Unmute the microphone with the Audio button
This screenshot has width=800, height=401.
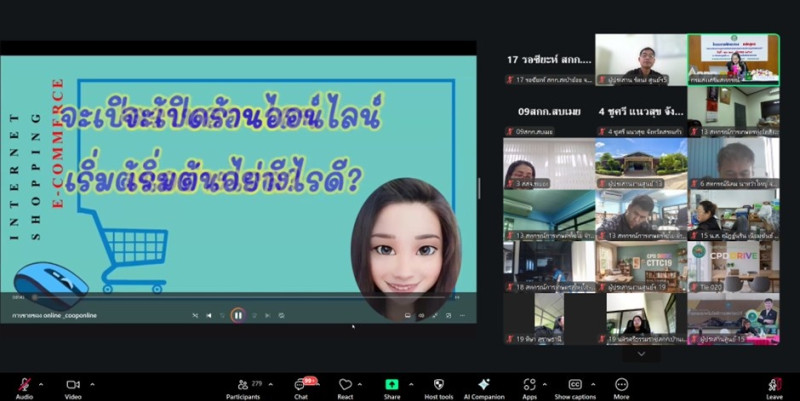coord(24,385)
